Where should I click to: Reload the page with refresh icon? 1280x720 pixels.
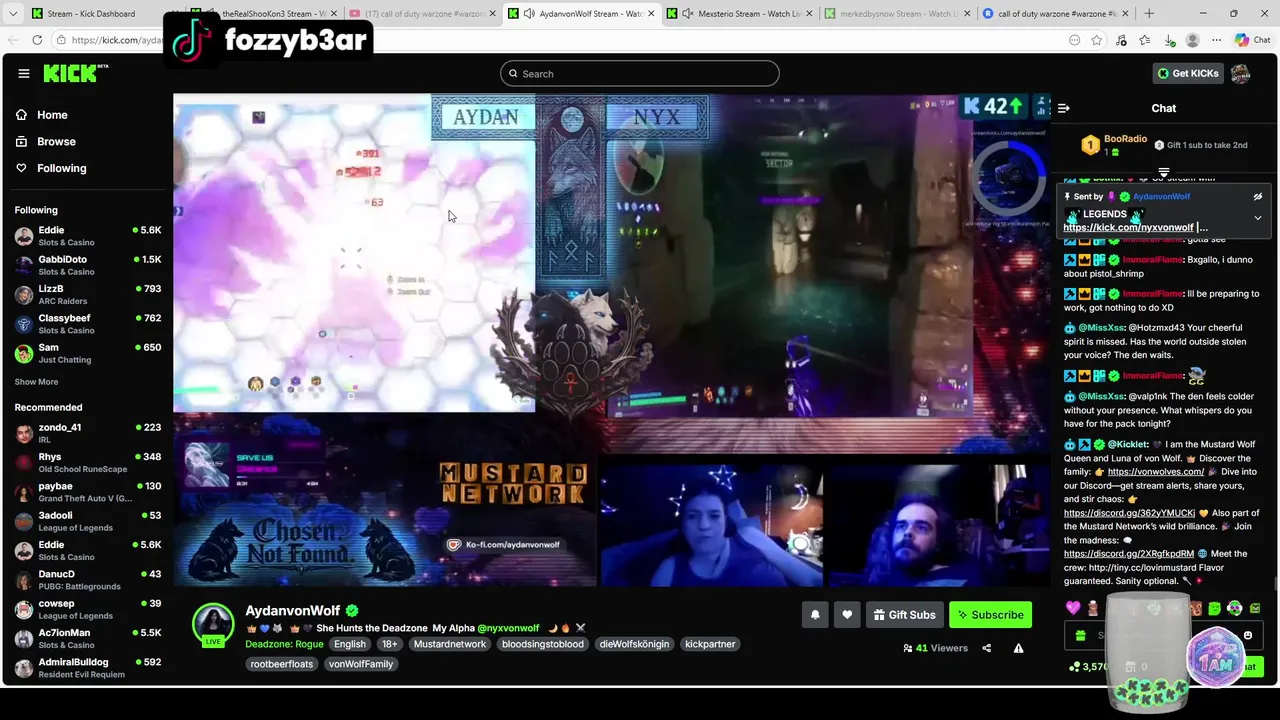(x=37, y=40)
